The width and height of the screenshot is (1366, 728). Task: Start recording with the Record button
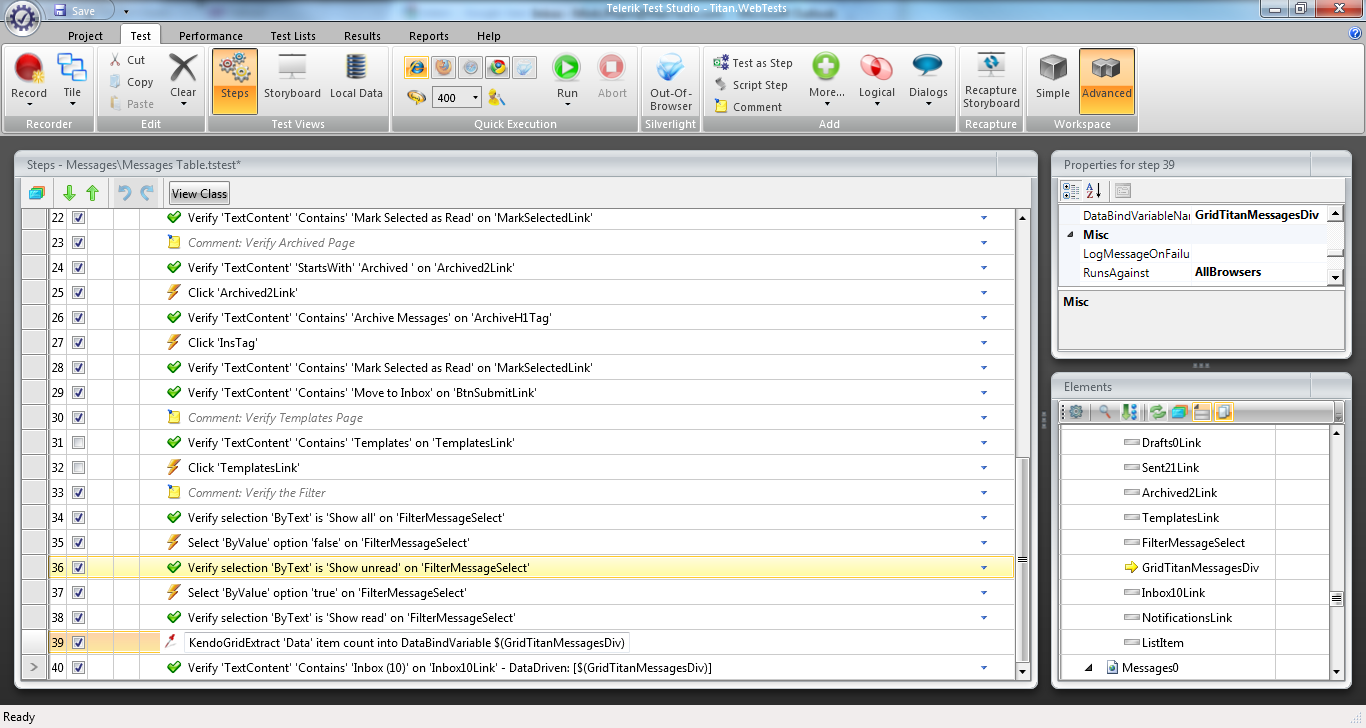pyautogui.click(x=29, y=77)
